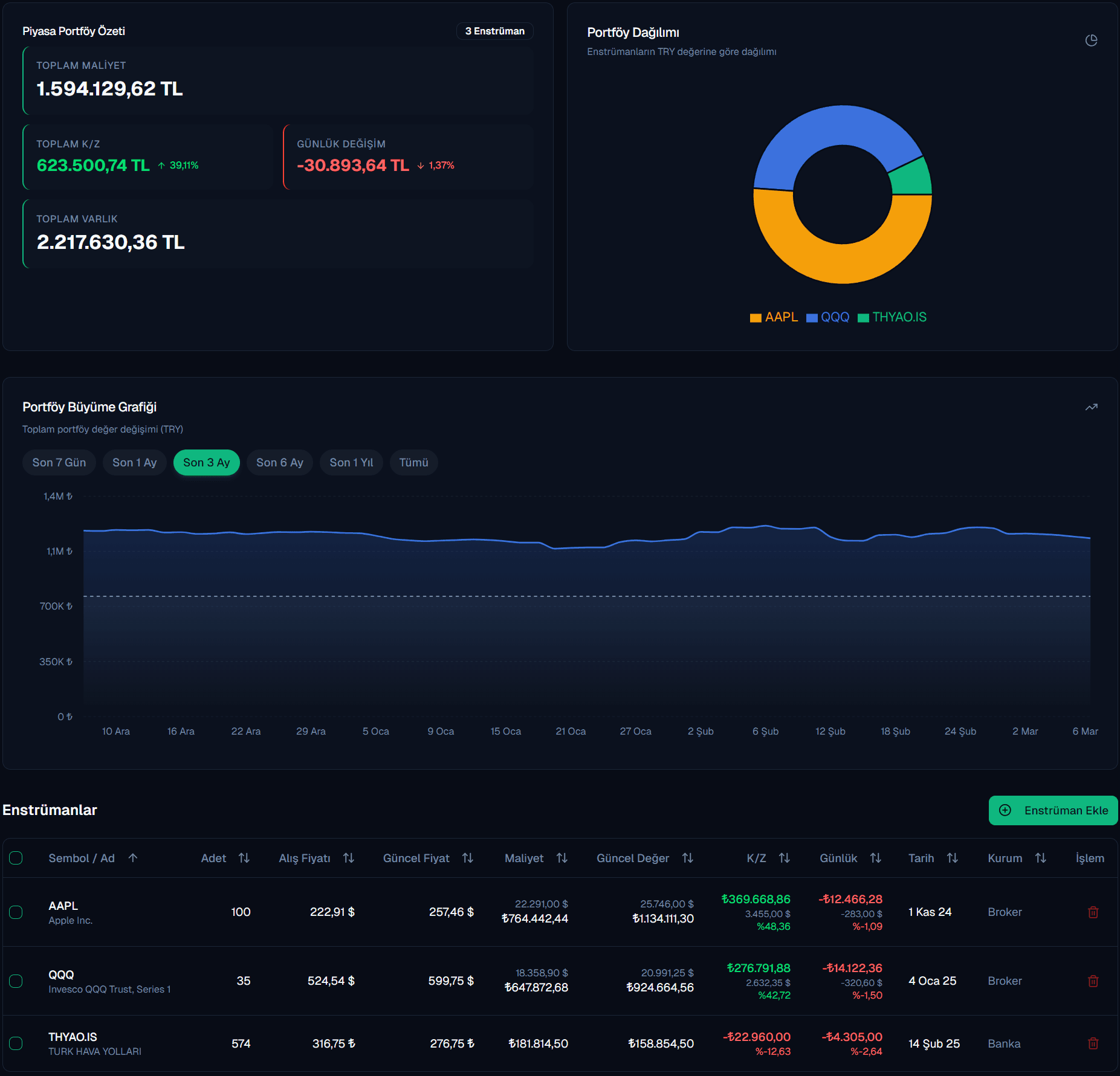The width and height of the screenshot is (1120, 1076).
Task: Sort by Tarih column arrows
Action: (x=953, y=858)
